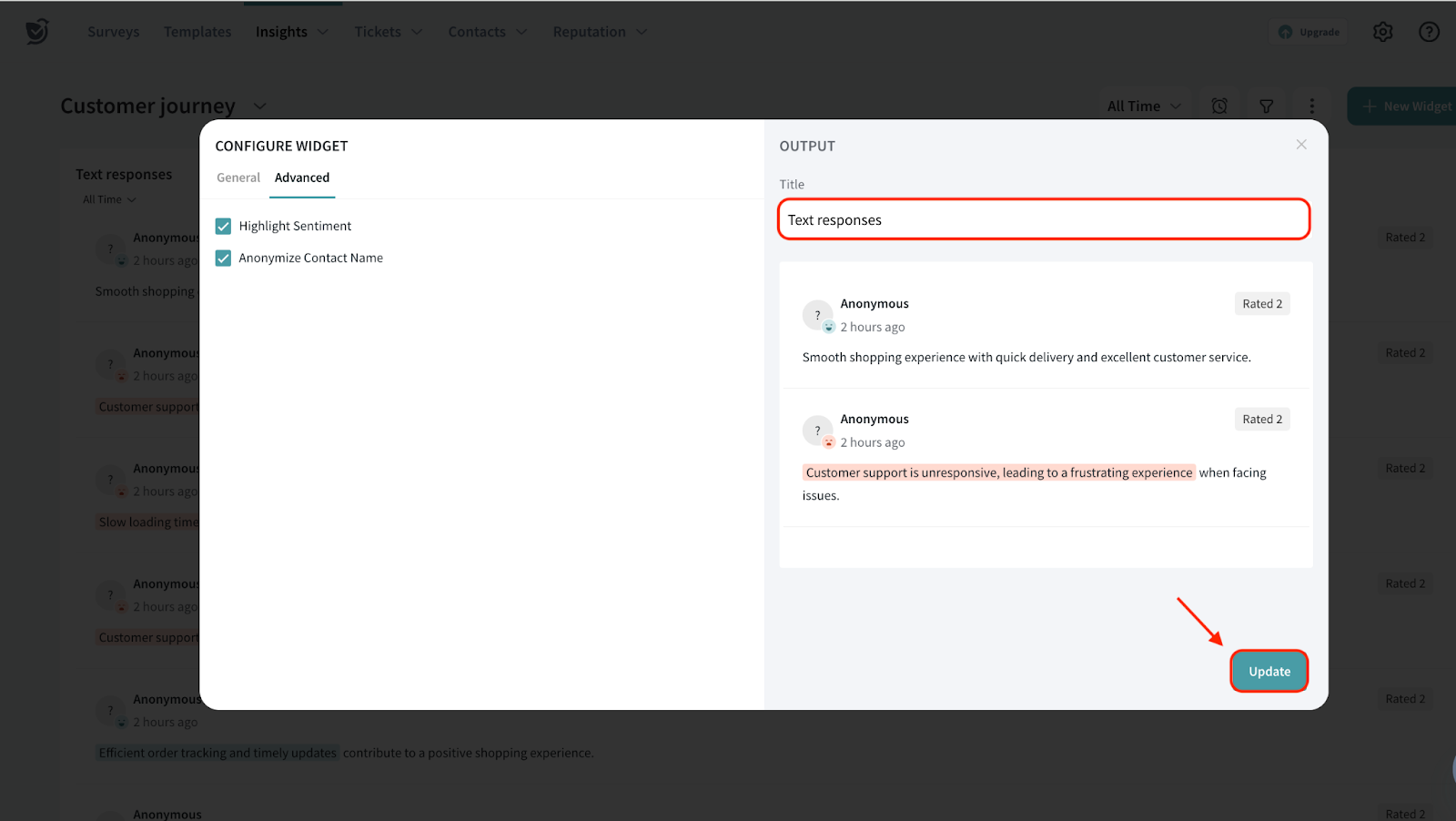
Task: Toggle the Anonymize Contact Name checkbox
Action: [223, 258]
